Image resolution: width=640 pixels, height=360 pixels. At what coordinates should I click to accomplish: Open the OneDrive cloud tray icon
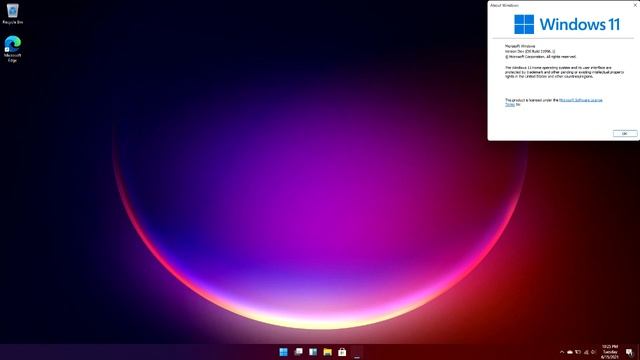(x=570, y=352)
